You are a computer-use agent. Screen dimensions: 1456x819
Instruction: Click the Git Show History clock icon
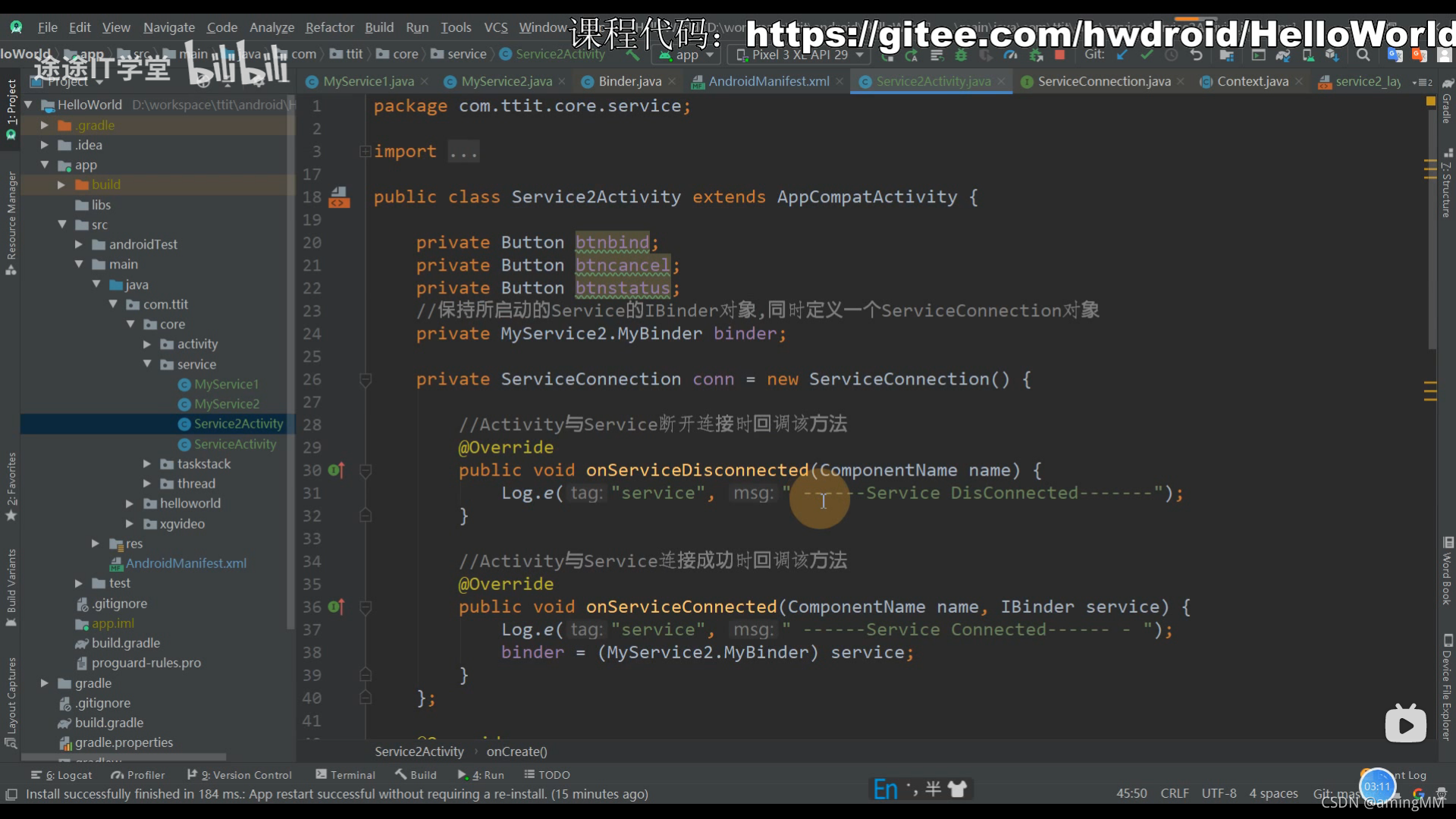[1172, 55]
